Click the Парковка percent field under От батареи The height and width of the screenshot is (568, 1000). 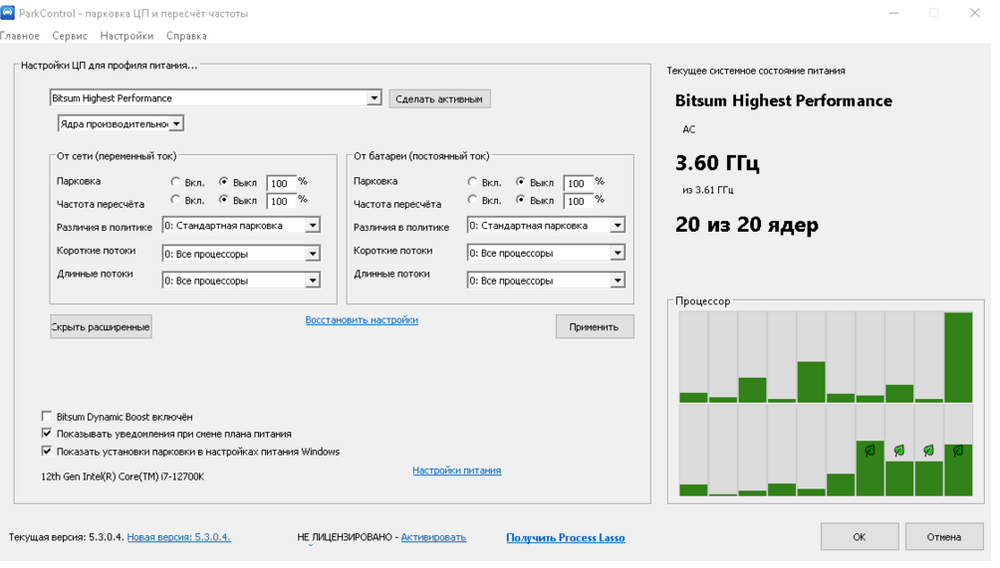pyautogui.click(x=578, y=183)
